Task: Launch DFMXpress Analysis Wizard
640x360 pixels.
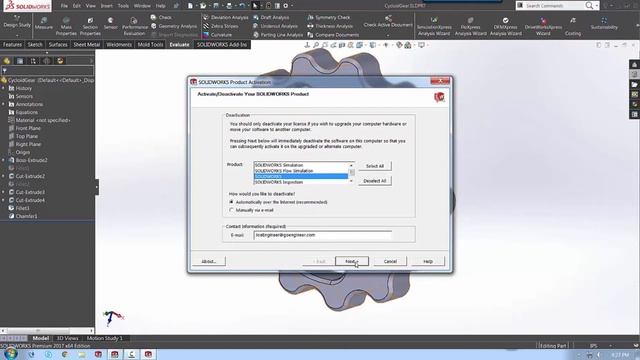Action: click(505, 26)
